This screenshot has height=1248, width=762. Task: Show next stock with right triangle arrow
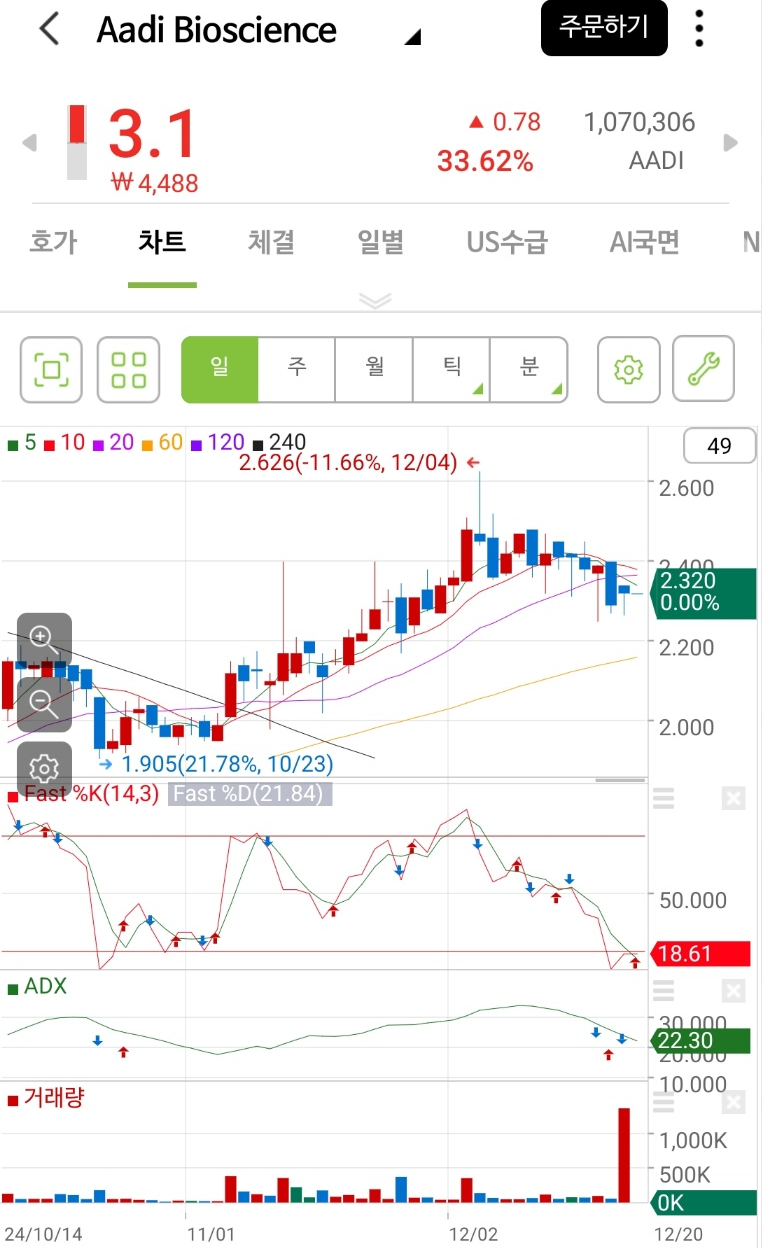(731, 143)
